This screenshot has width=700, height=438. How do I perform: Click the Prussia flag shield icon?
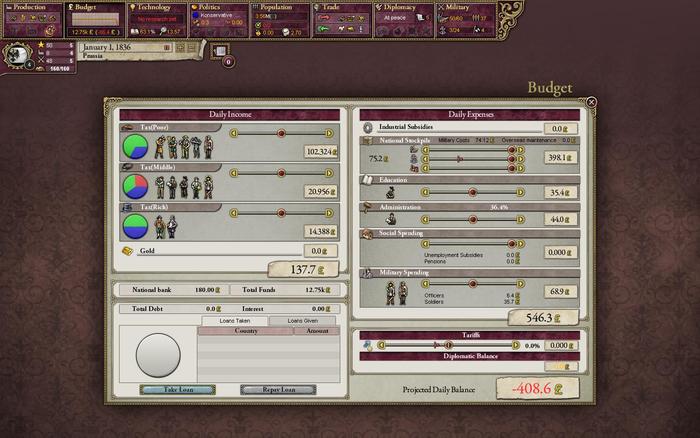17,55
